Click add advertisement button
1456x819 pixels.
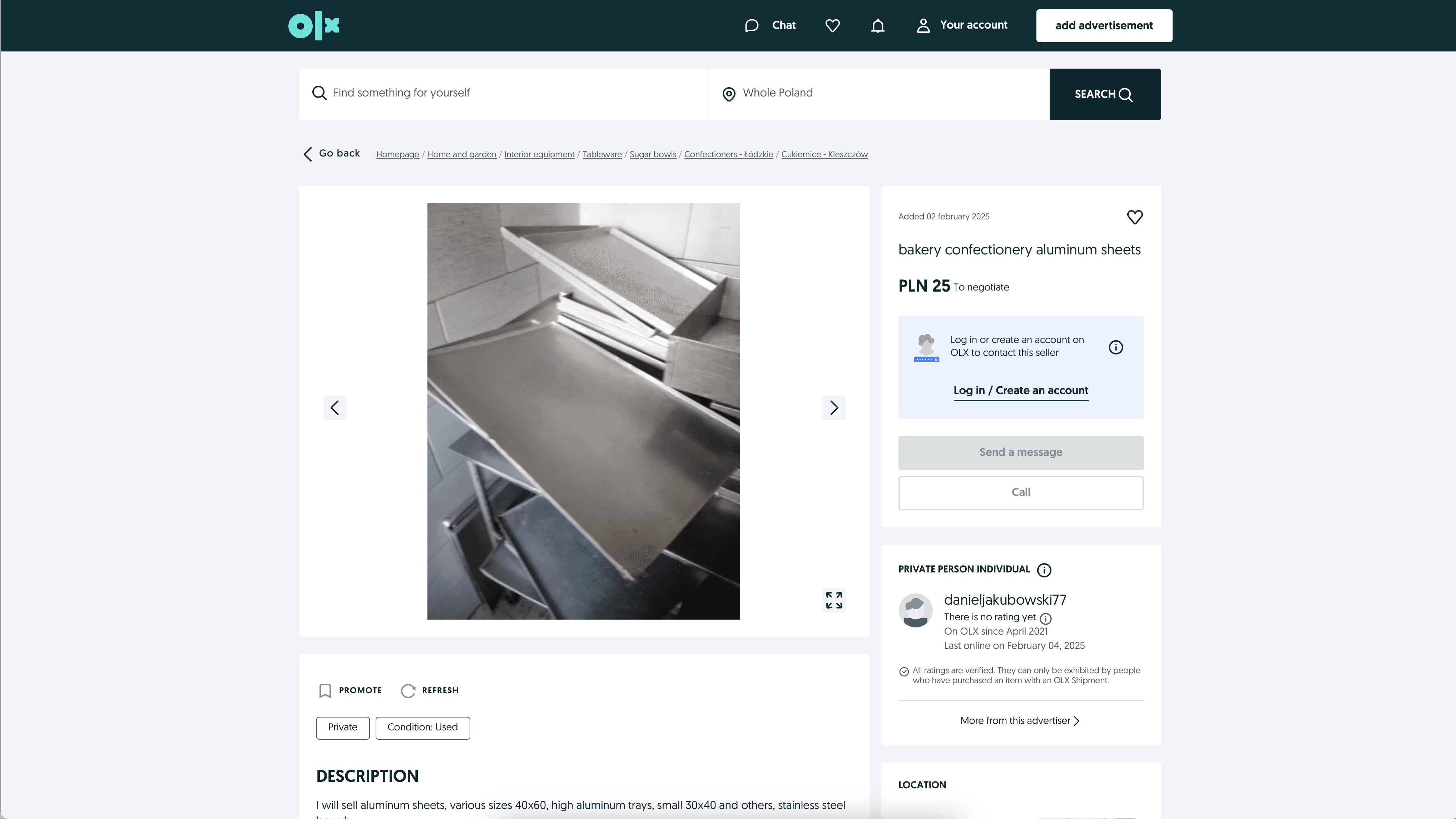click(1104, 25)
